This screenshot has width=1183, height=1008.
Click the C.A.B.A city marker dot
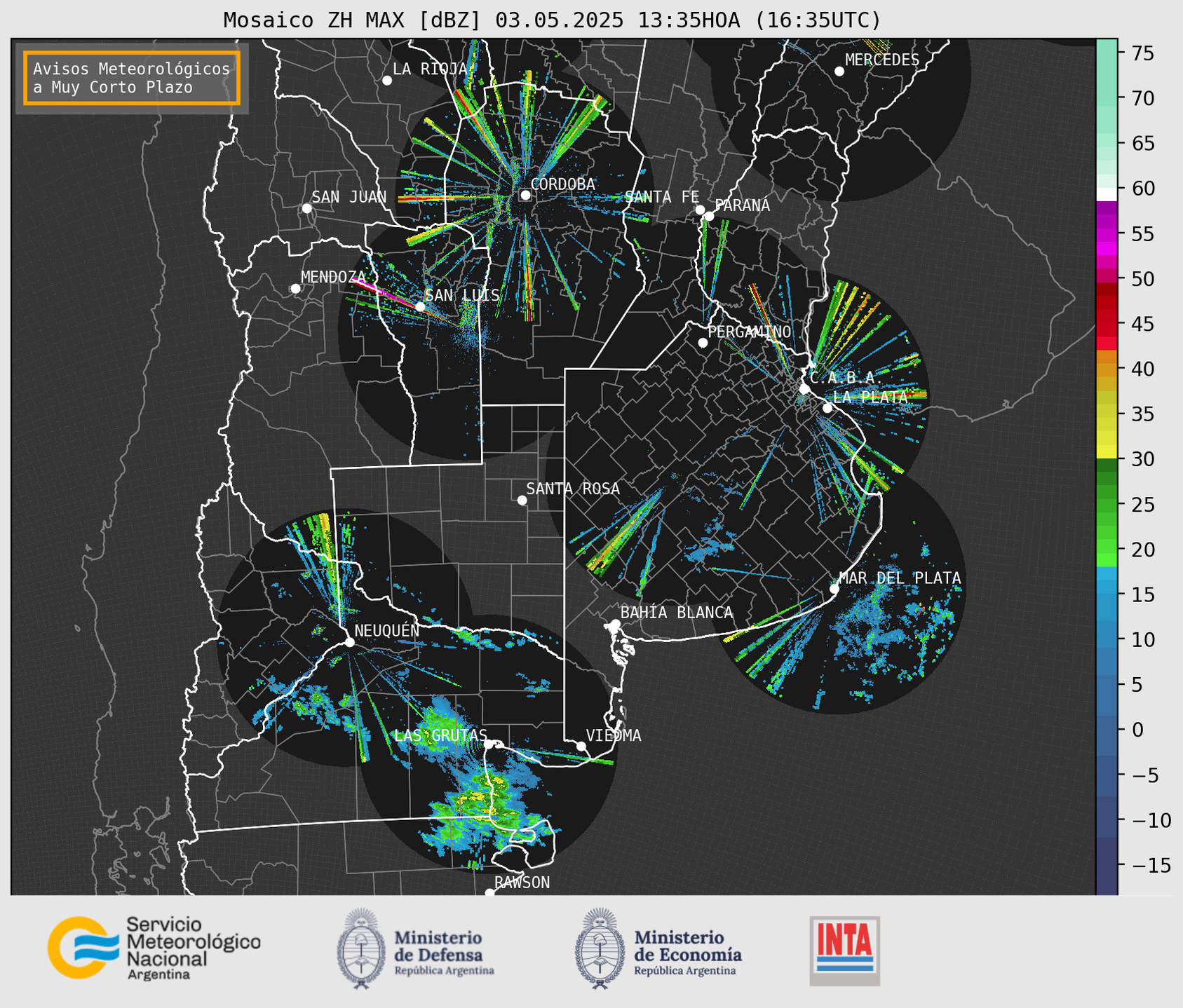coord(804,389)
